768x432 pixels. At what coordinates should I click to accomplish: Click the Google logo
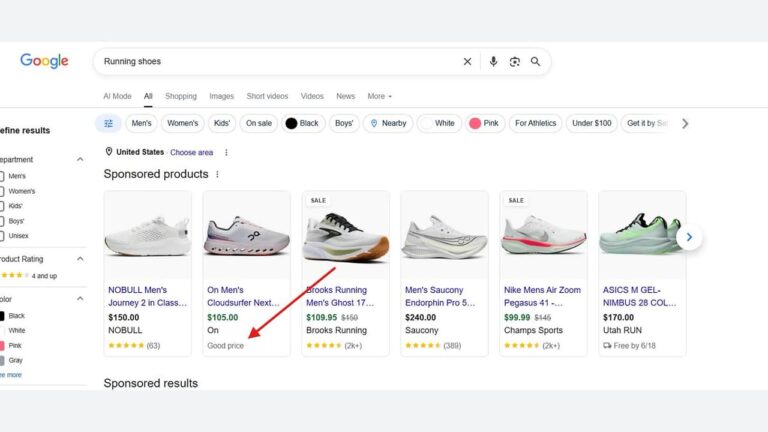[x=44, y=61]
